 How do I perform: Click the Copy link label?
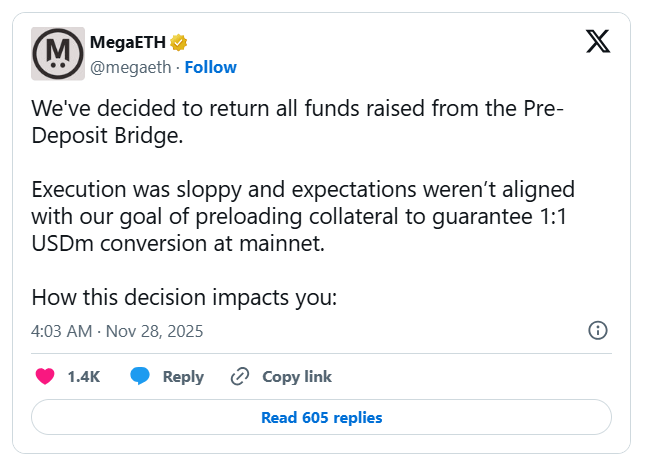click(x=297, y=377)
